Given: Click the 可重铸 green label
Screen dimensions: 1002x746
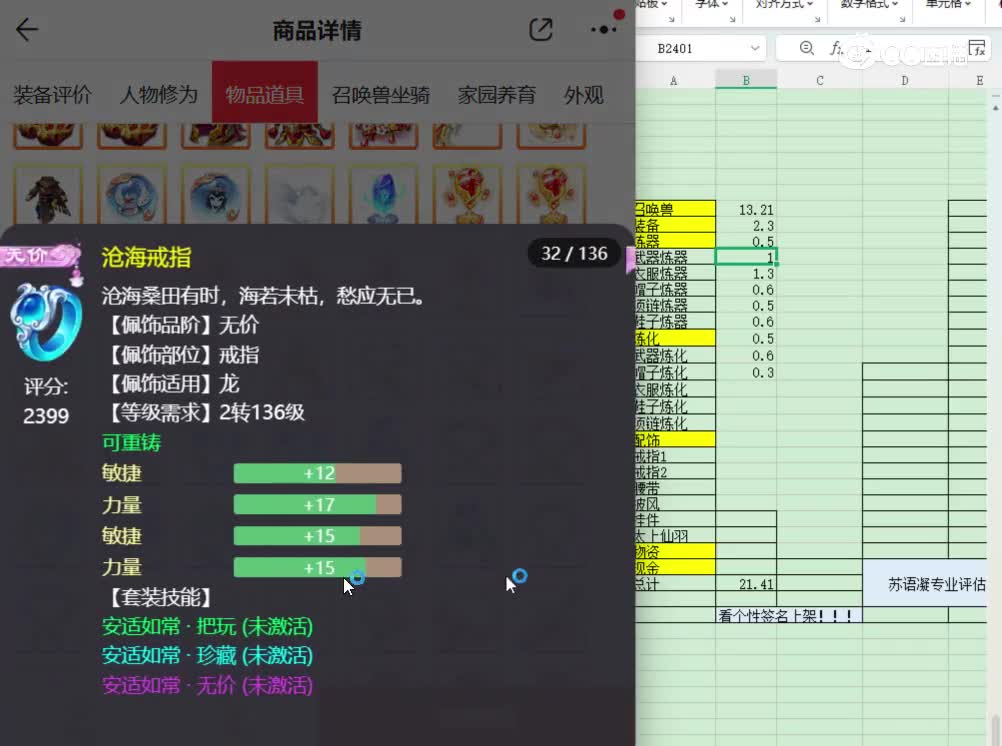Looking at the screenshot, I should coord(132,442).
